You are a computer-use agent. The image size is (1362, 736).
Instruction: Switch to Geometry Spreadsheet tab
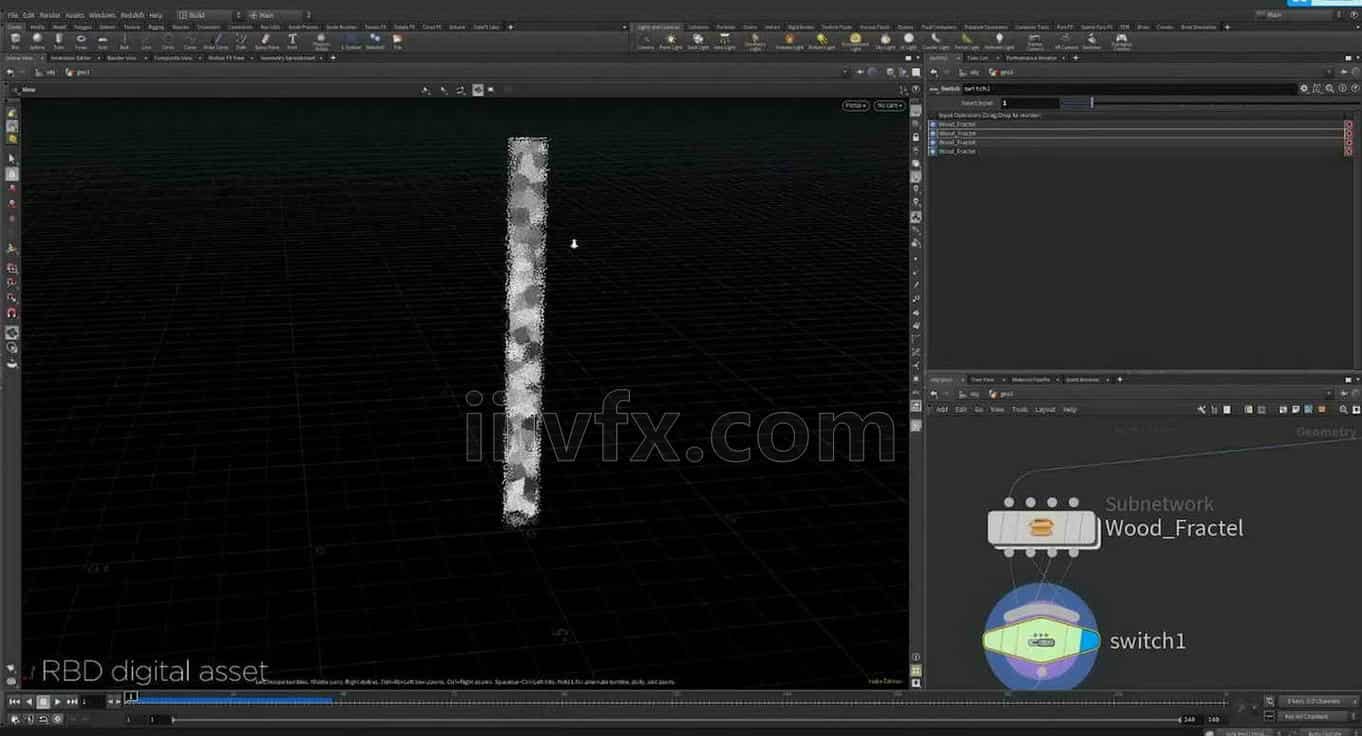[288, 58]
